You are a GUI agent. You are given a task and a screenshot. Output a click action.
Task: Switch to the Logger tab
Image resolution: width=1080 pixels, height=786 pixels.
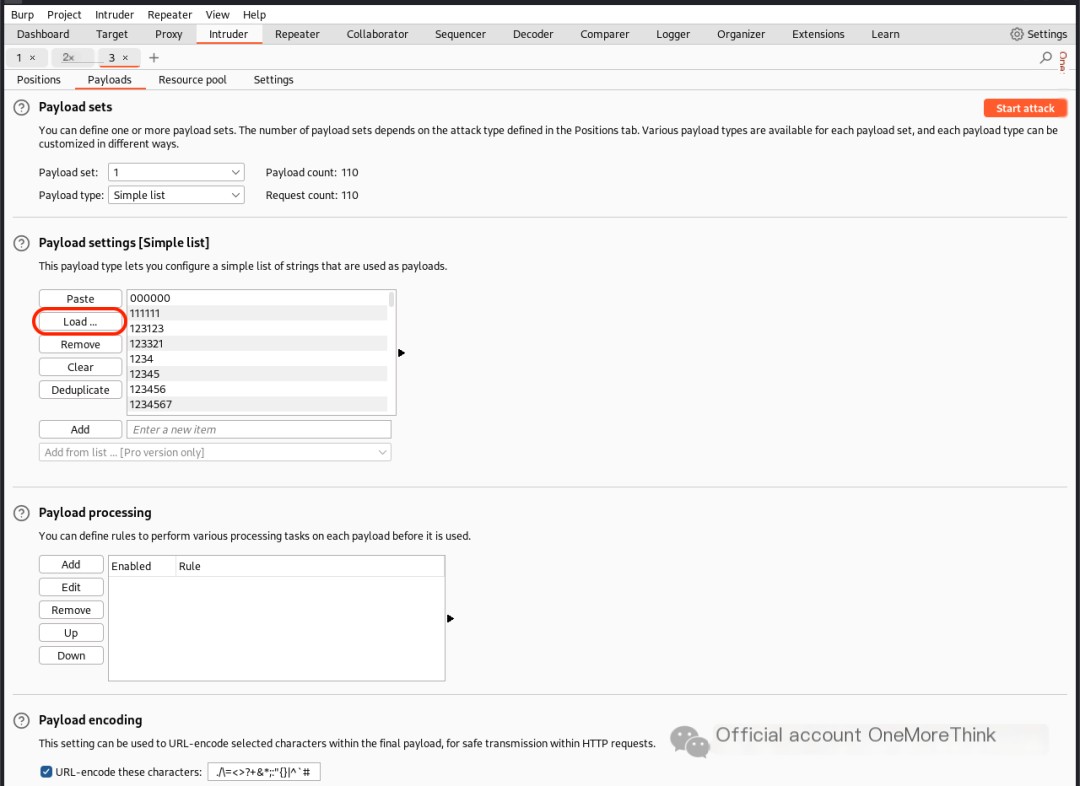(x=673, y=34)
